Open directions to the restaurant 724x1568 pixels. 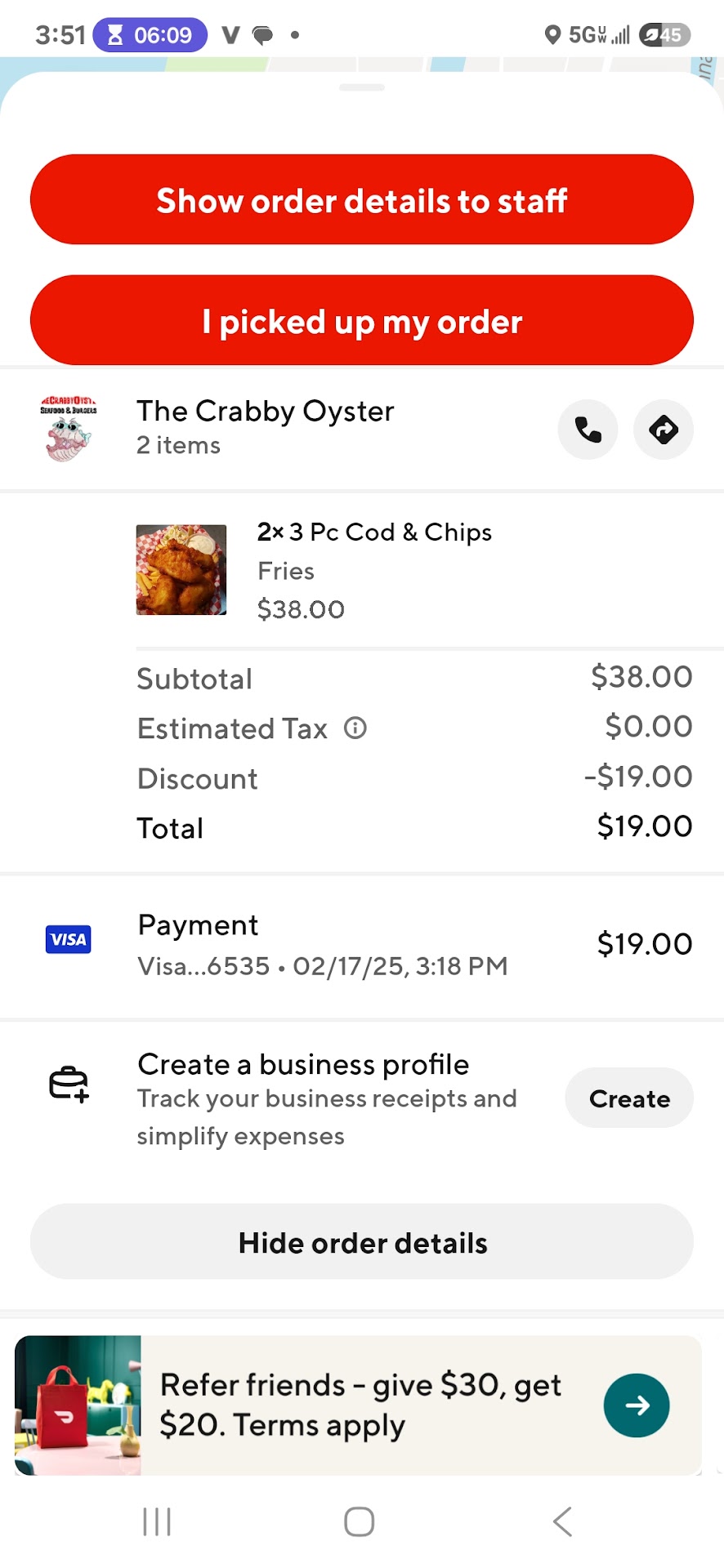point(663,430)
